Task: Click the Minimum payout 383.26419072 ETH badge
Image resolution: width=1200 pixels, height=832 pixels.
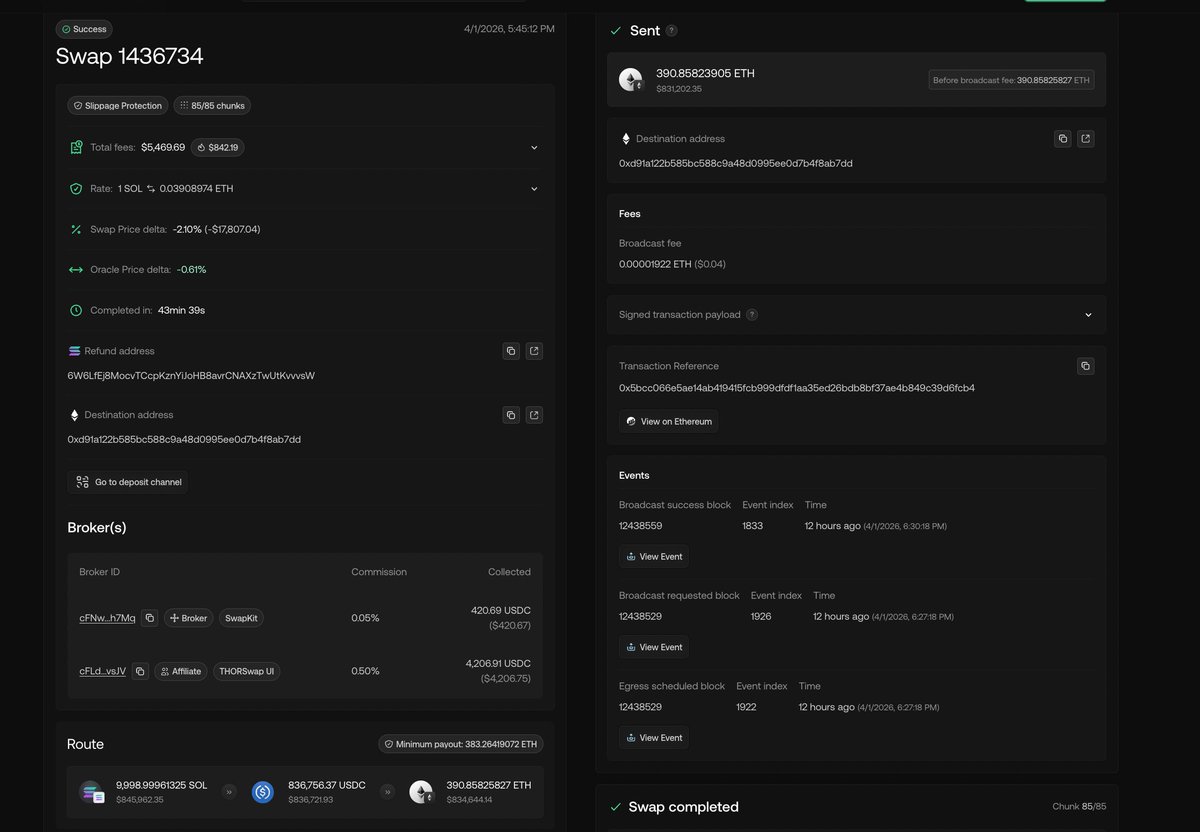Action: pos(461,744)
